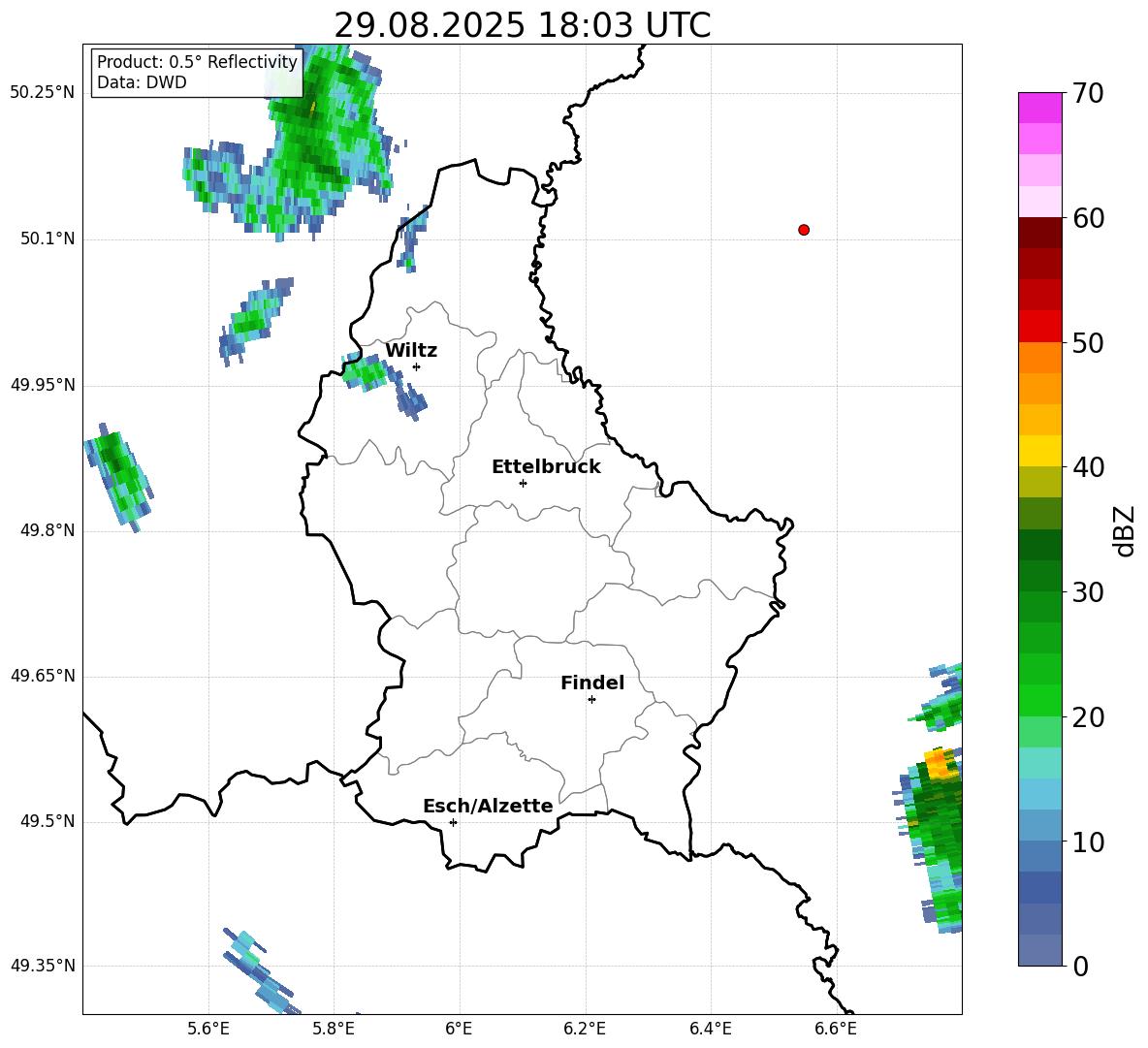Click the colorbar tick value 0
Screen dimensions: 1148x1048
[1080, 966]
